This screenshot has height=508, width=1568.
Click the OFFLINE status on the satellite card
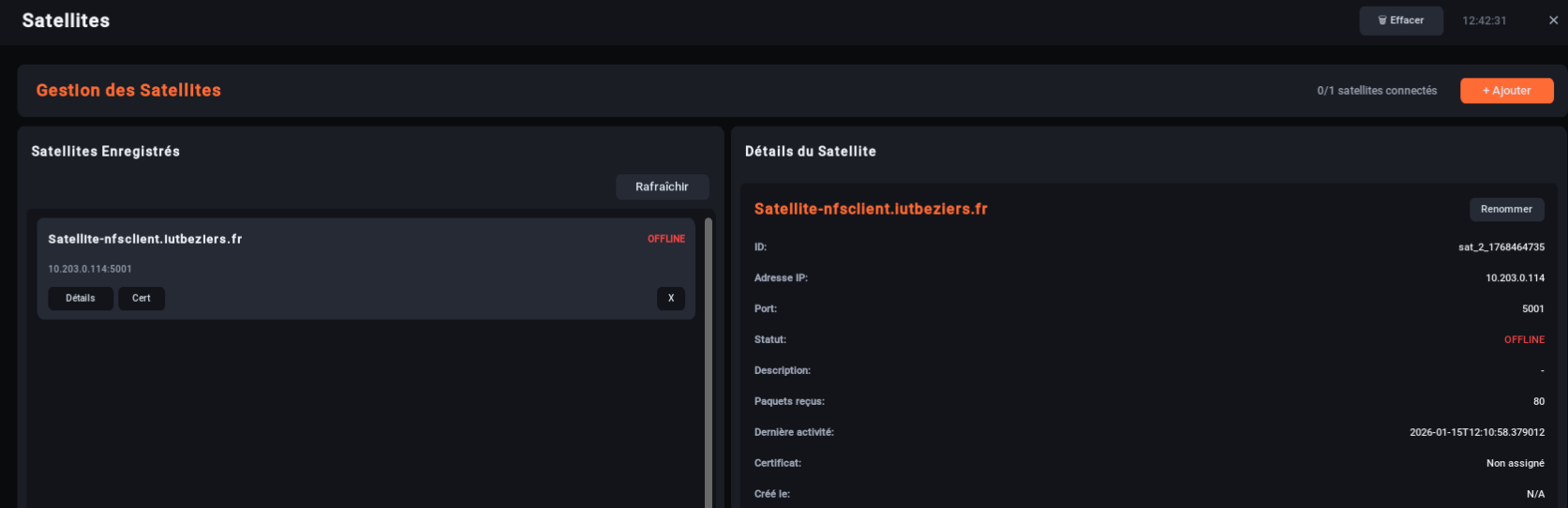[x=666, y=239]
